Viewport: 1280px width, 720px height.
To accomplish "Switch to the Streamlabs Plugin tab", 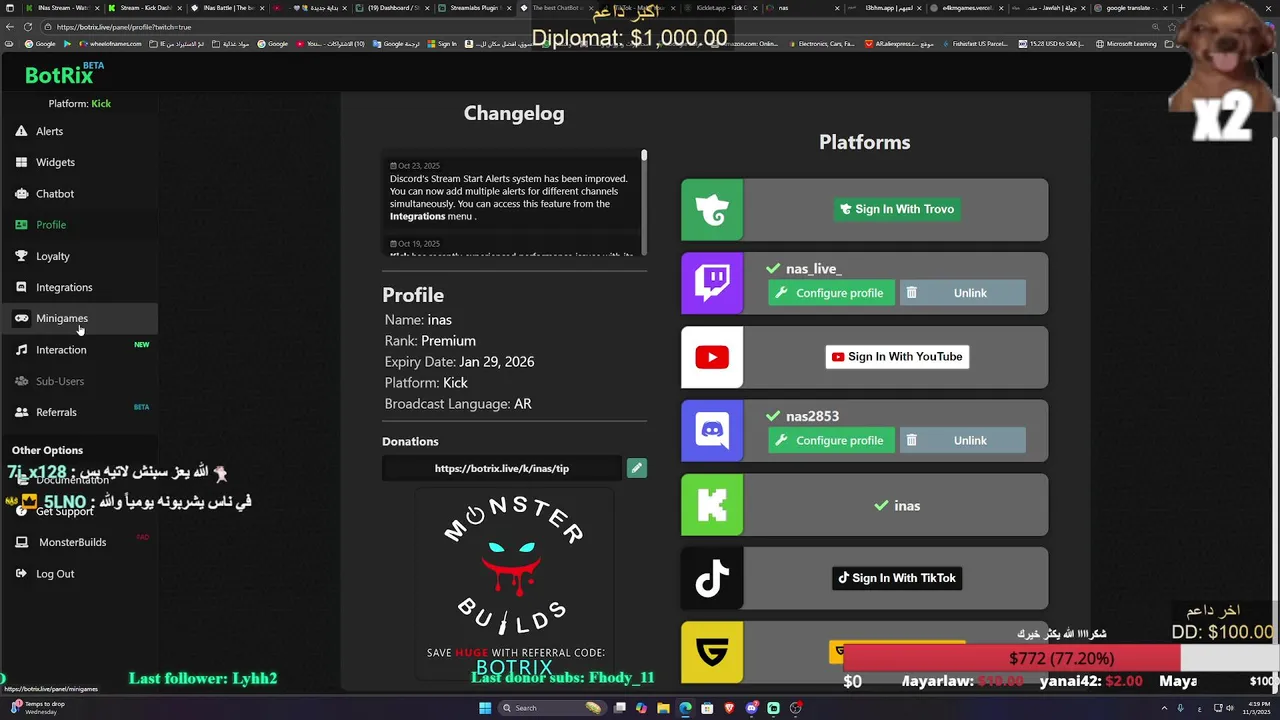I will 475,8.
